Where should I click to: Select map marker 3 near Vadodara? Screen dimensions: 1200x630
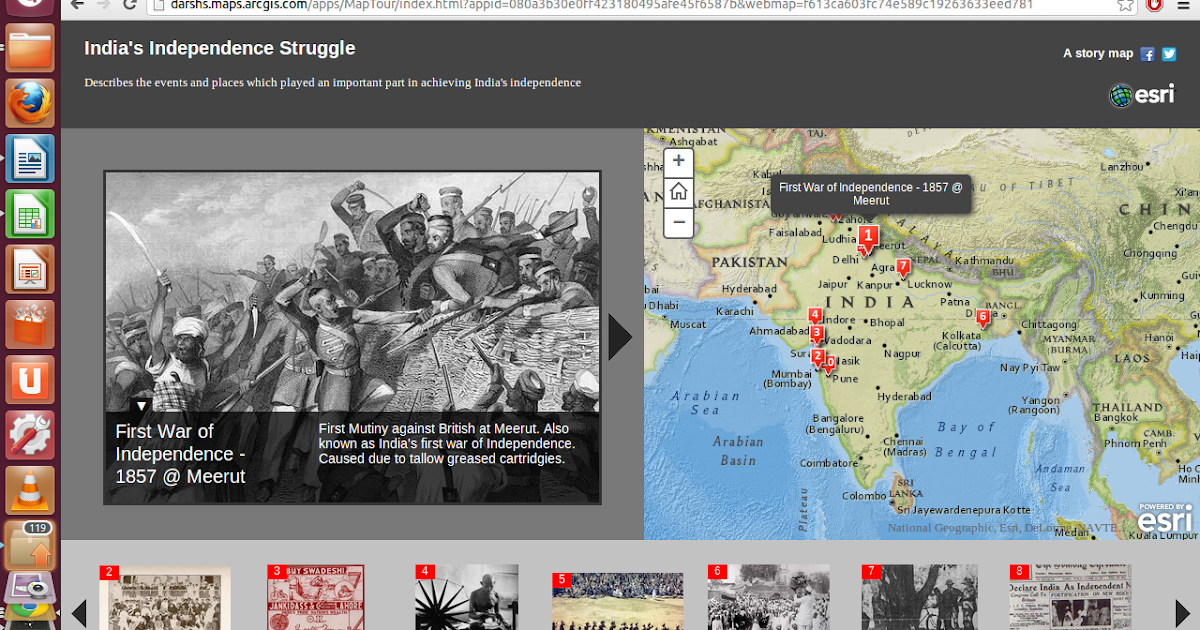click(817, 334)
